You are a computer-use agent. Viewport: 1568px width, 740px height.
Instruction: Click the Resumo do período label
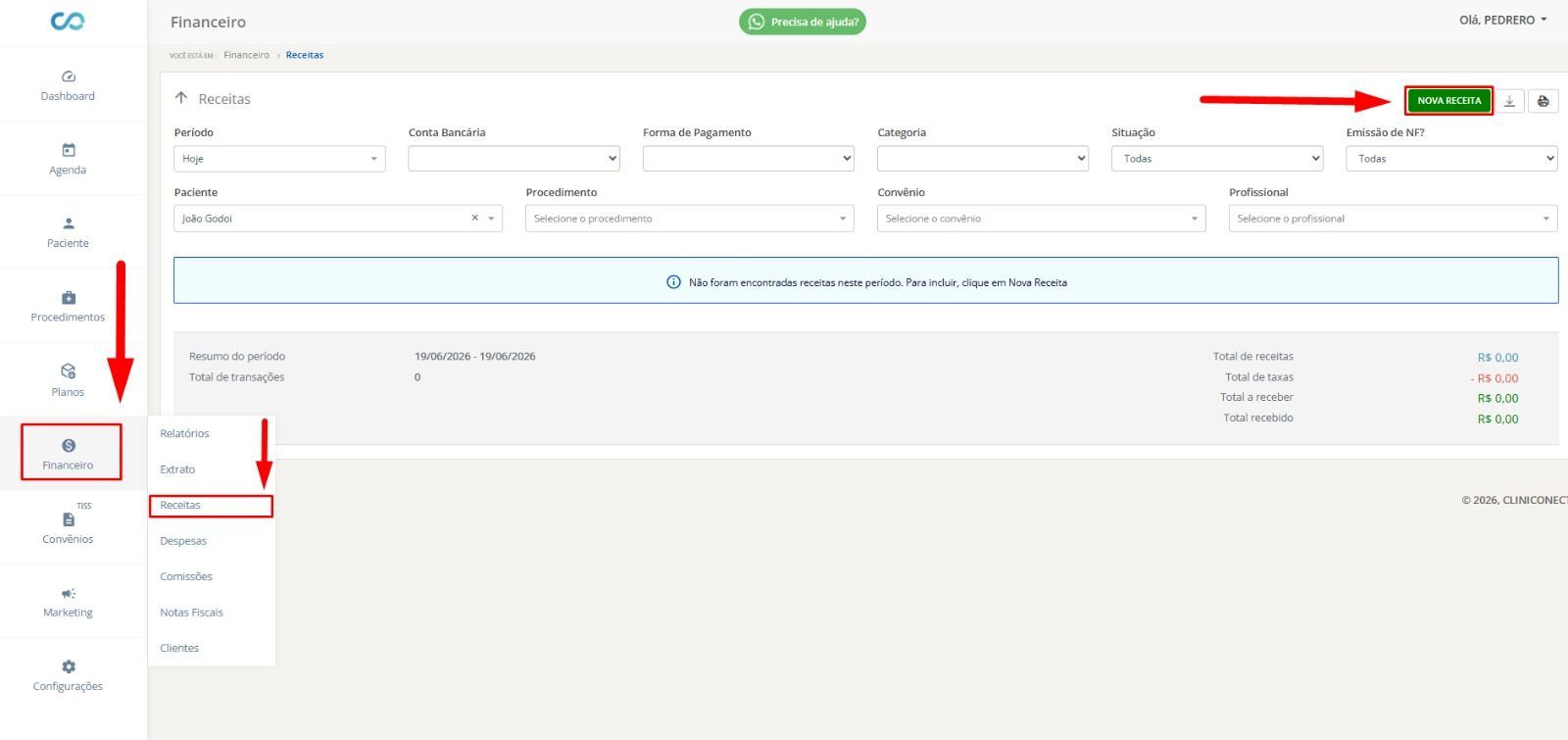point(237,357)
